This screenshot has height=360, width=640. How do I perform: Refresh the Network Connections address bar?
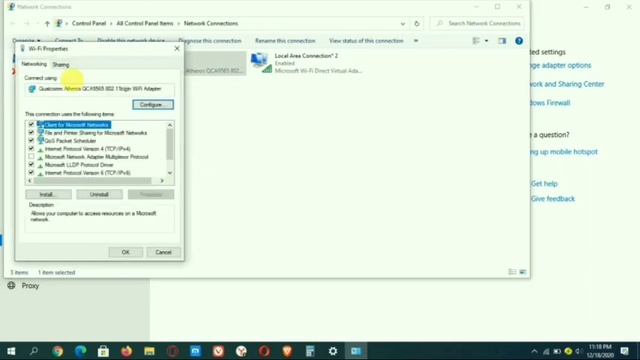click(417, 24)
